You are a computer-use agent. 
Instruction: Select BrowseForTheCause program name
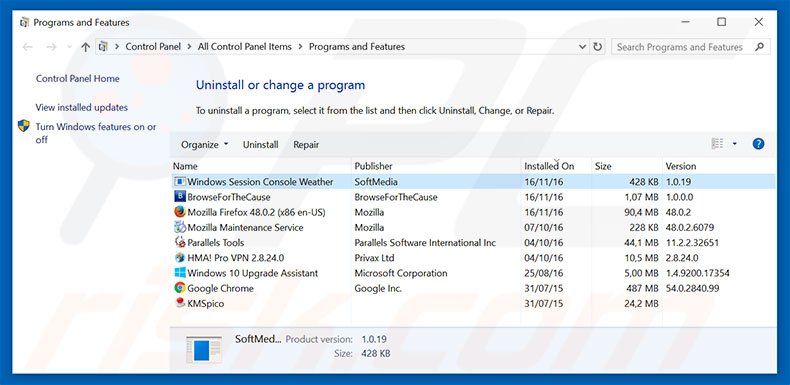(229, 197)
